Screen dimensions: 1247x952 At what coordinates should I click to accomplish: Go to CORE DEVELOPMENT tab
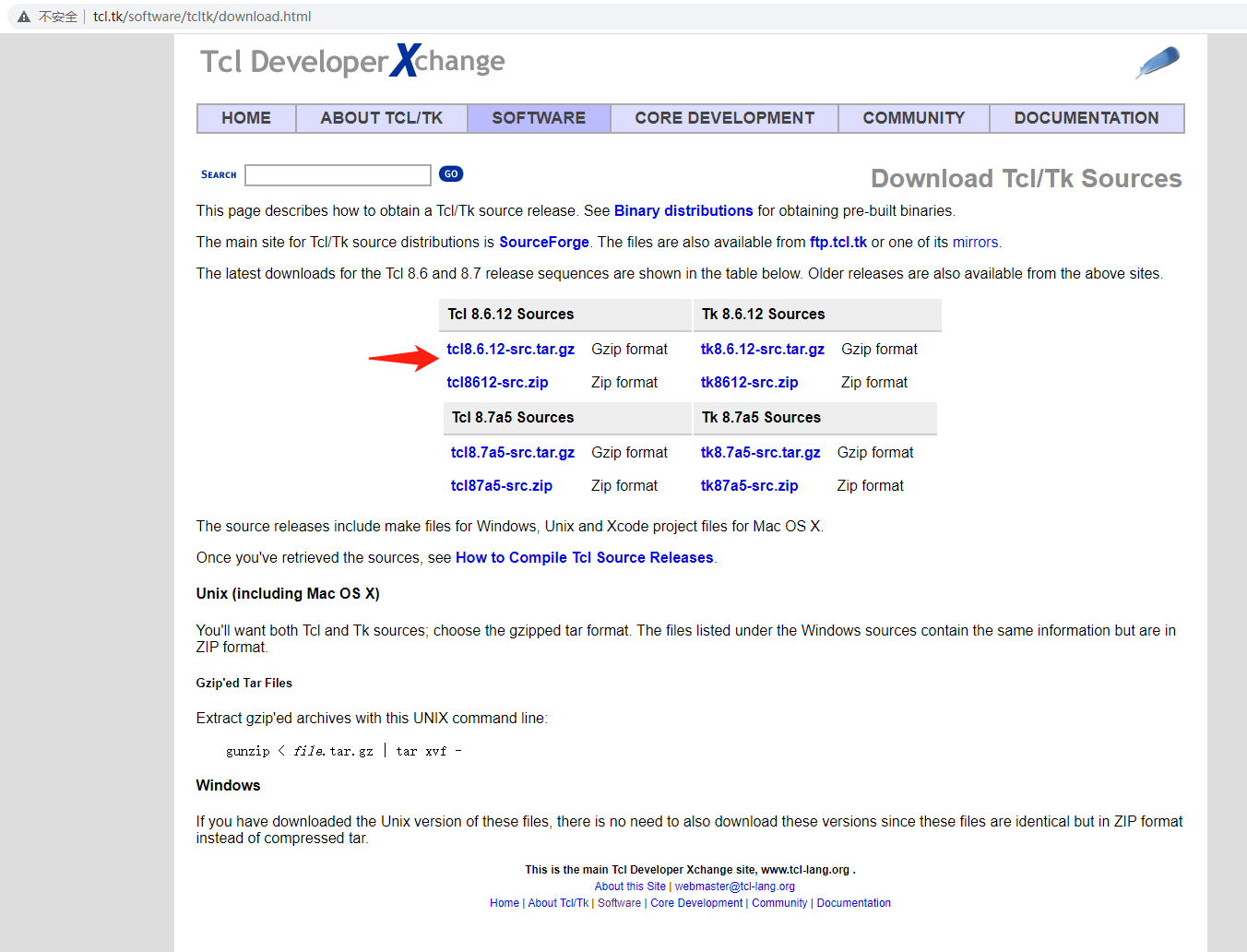tap(725, 118)
